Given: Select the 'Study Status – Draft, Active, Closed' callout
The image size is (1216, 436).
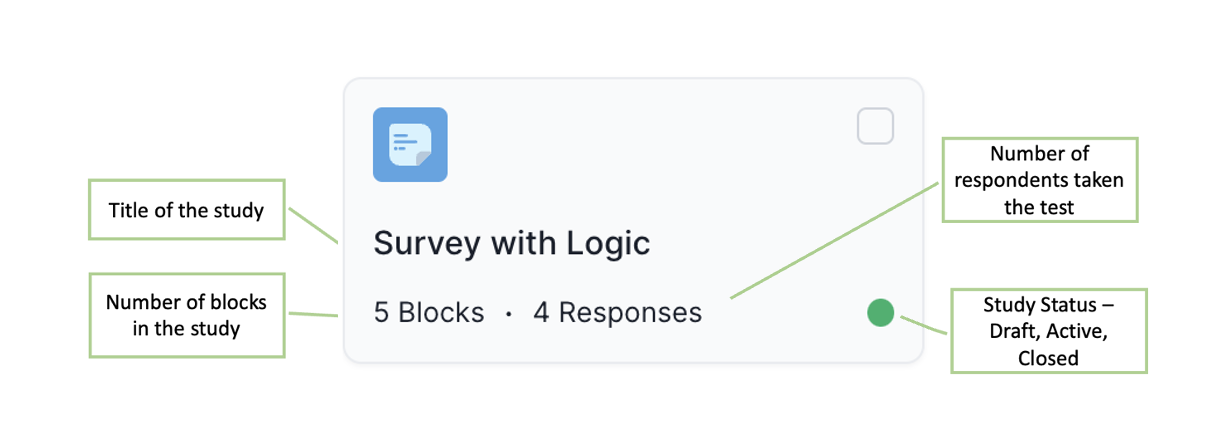Looking at the screenshot, I should 1048,331.
